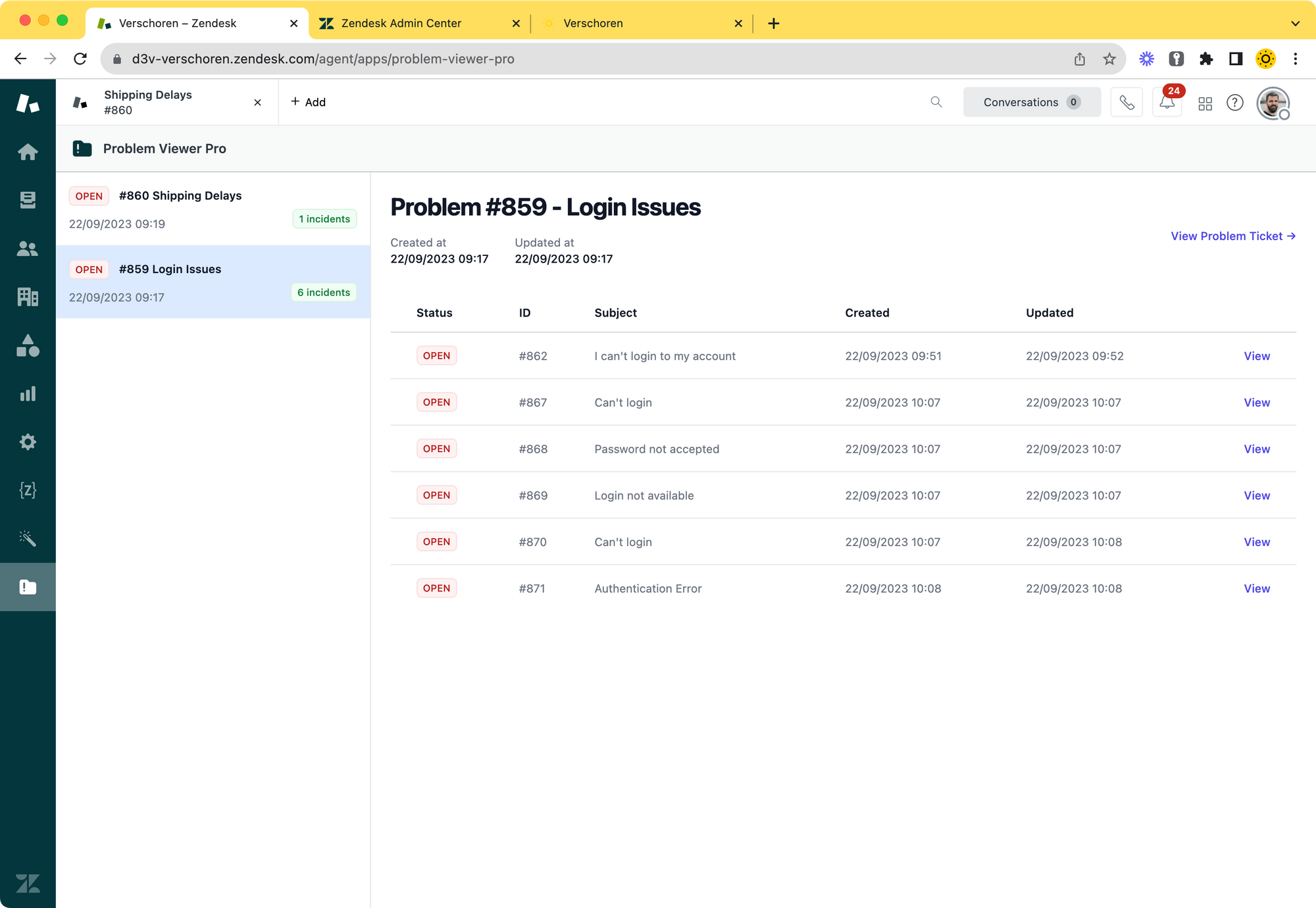Image resolution: width=1316 pixels, height=908 pixels.
Task: Open the Zendesk products grid icon
Action: click(x=1205, y=103)
